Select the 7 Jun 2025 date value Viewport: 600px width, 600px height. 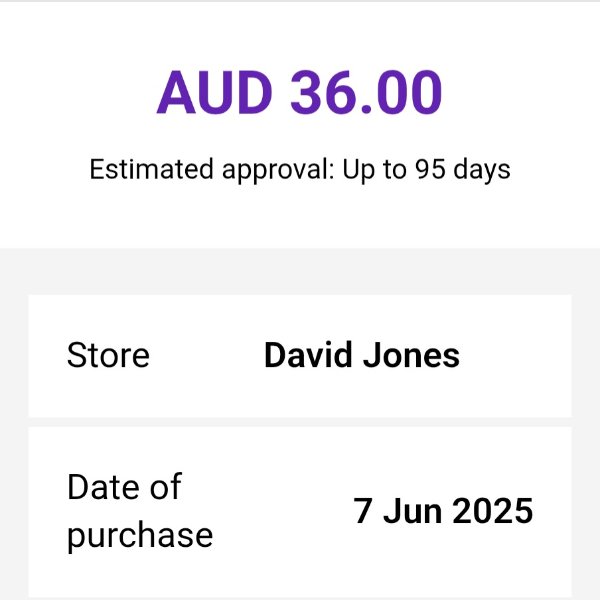click(443, 511)
